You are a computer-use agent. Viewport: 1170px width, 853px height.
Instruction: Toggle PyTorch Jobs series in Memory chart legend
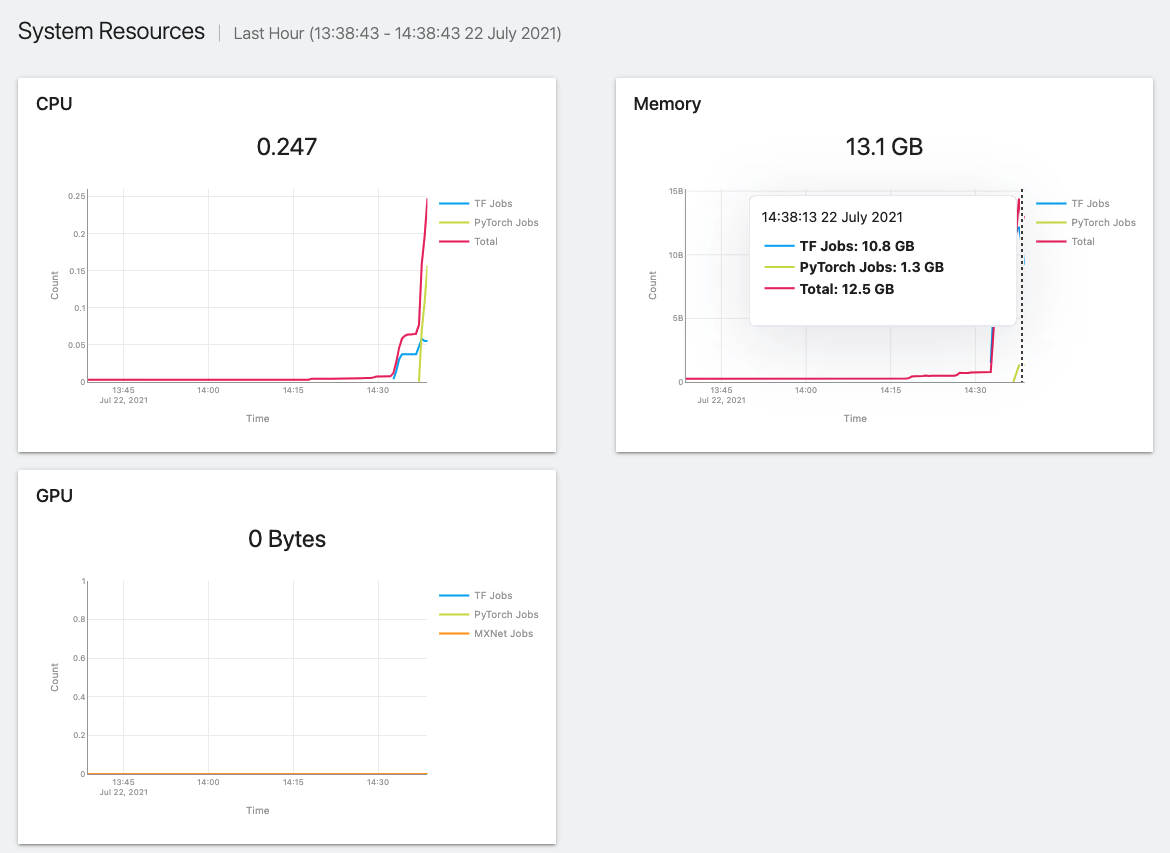1086,222
